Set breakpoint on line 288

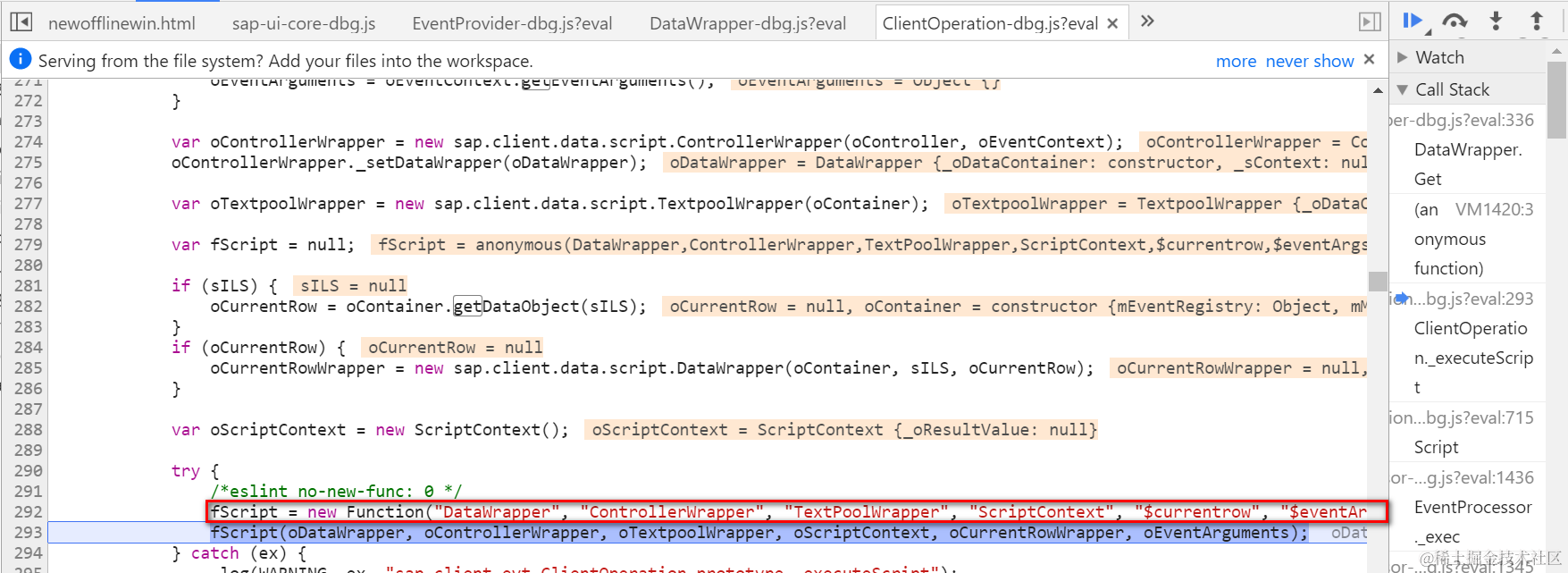28,429
